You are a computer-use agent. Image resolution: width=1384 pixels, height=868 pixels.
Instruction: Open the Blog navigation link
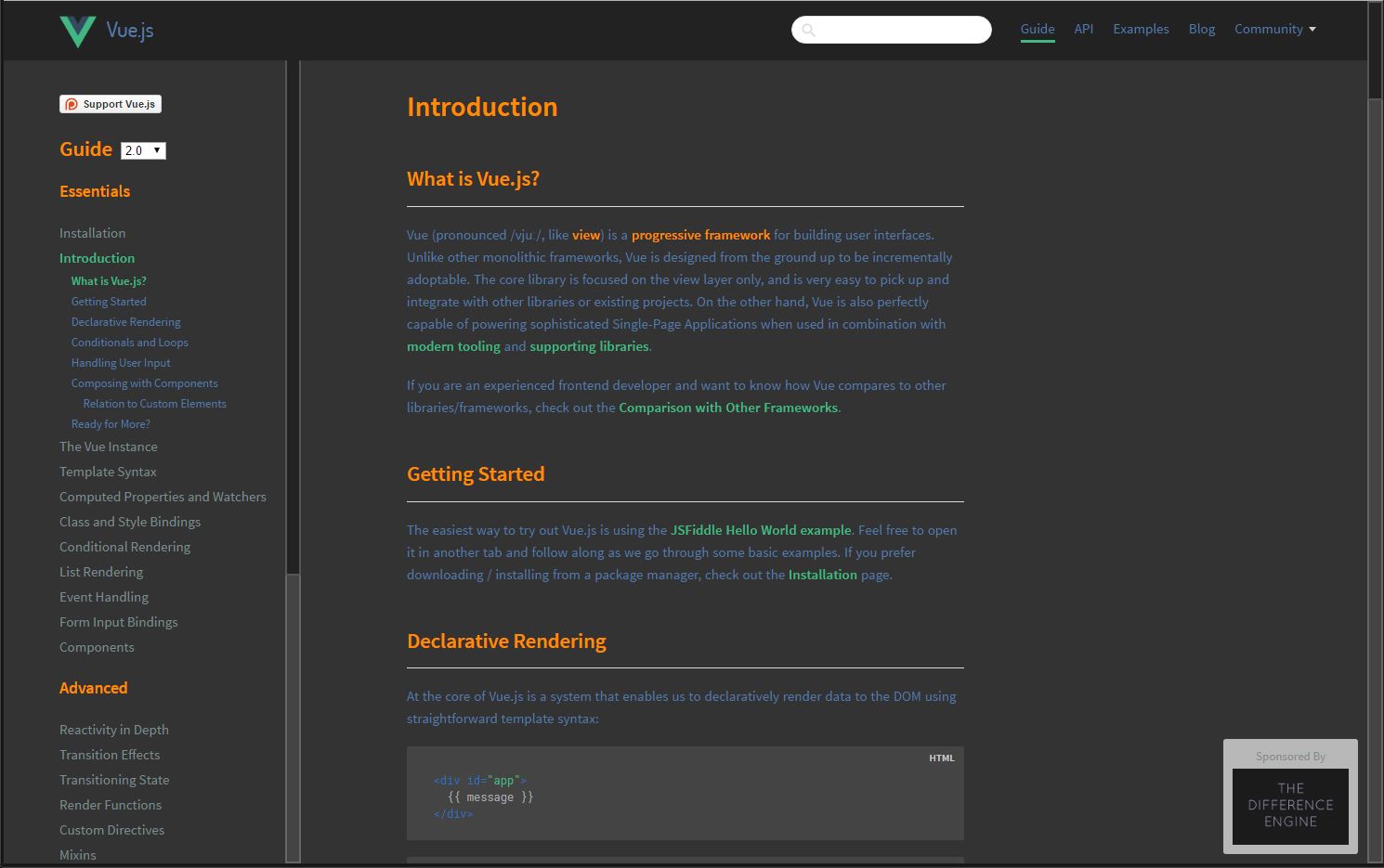[x=1202, y=29]
